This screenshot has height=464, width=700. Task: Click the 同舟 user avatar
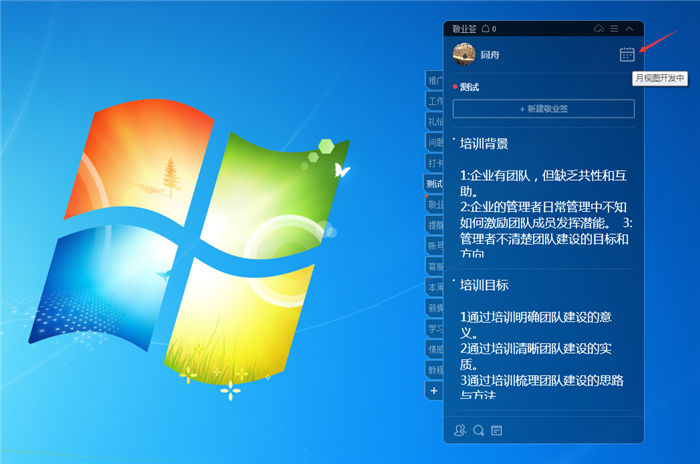(x=464, y=54)
